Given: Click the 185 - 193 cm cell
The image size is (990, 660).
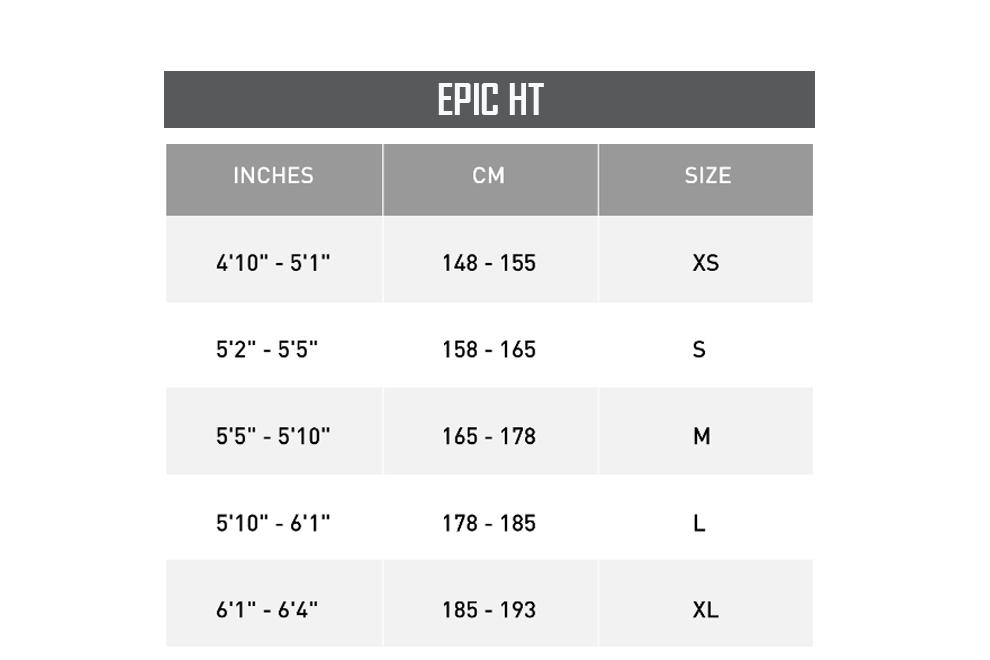Looking at the screenshot, I should 490,603.
